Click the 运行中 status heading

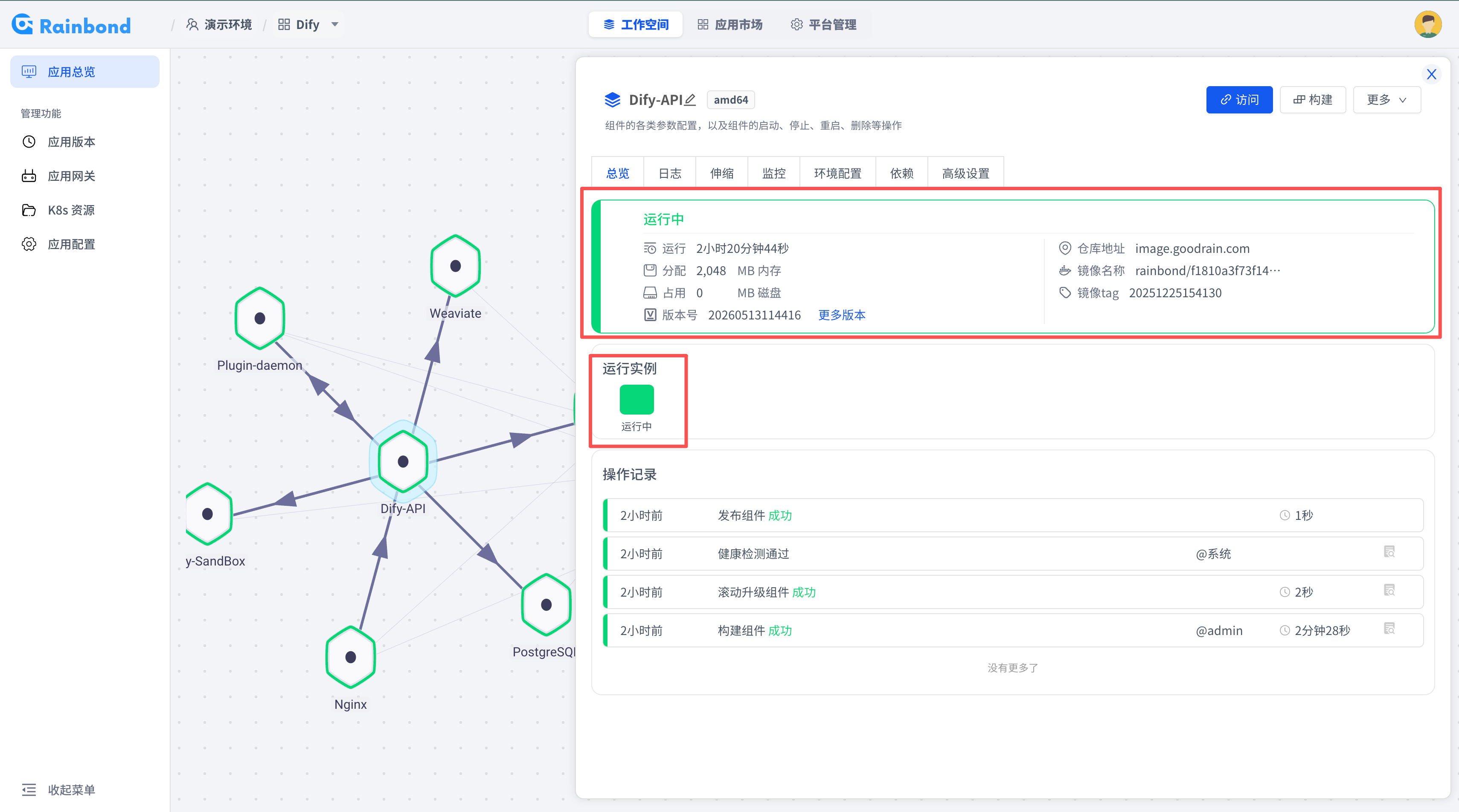tap(663, 219)
